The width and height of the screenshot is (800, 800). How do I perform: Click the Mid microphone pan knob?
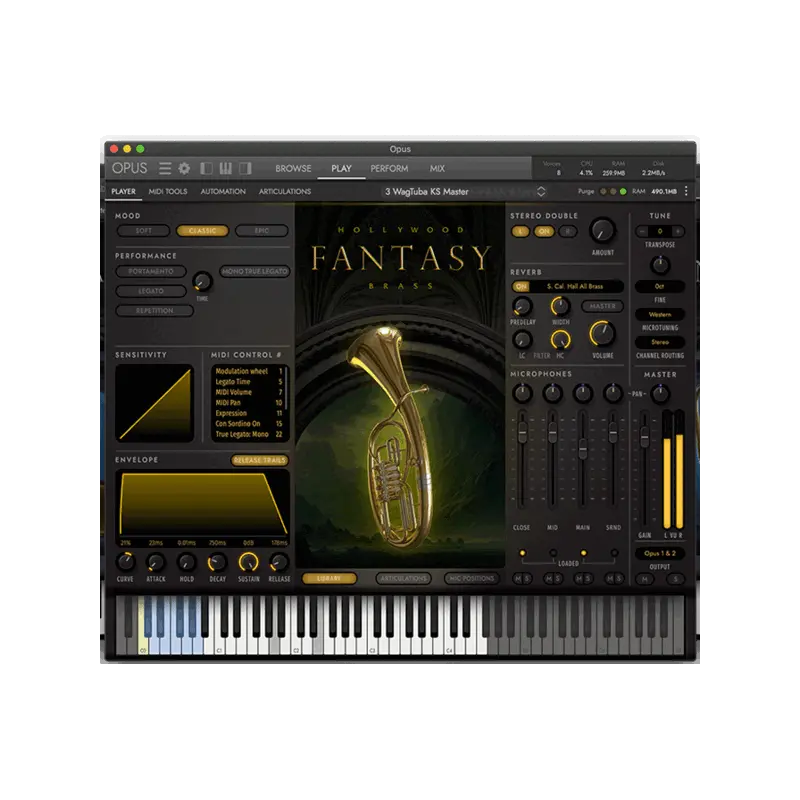553,393
